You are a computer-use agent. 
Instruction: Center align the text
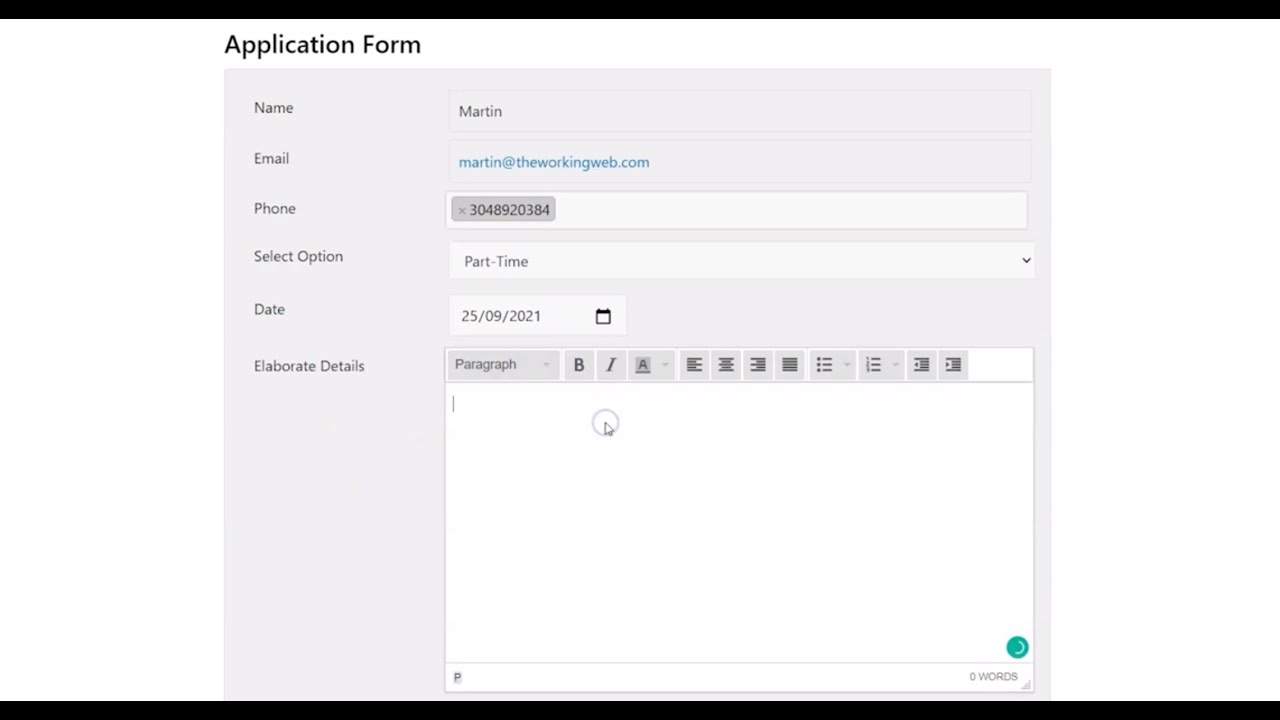point(726,365)
